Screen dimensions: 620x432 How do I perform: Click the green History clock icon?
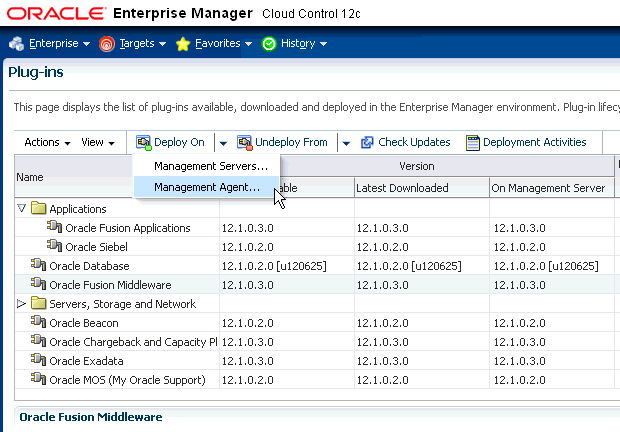[x=269, y=44]
